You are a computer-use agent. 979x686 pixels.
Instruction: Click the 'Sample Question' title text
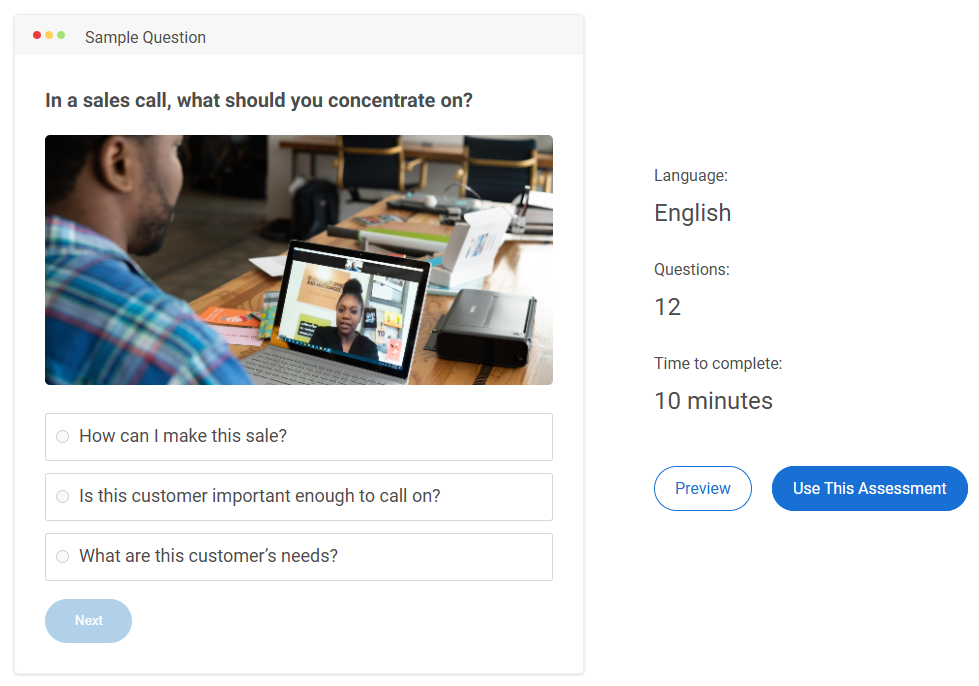pos(145,37)
